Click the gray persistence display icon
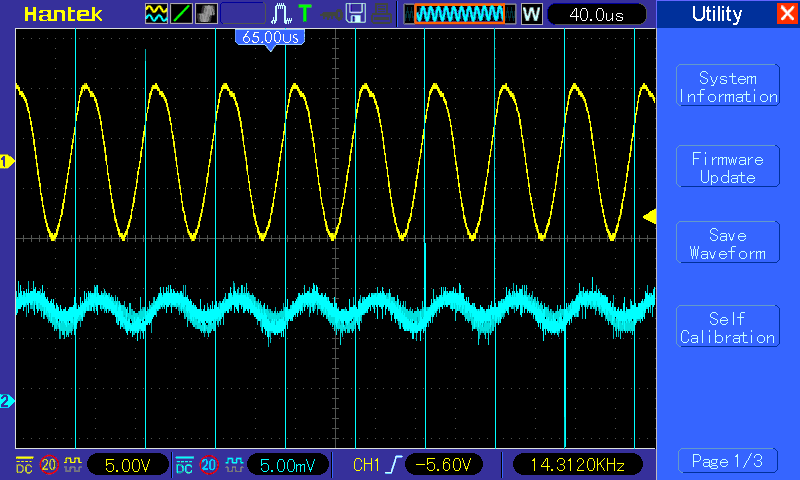The image size is (800, 480). pyautogui.click(x=206, y=14)
